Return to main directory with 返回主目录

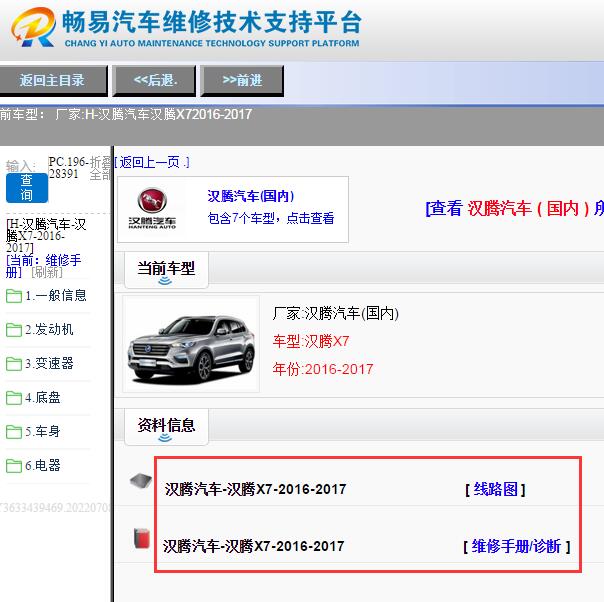53,80
